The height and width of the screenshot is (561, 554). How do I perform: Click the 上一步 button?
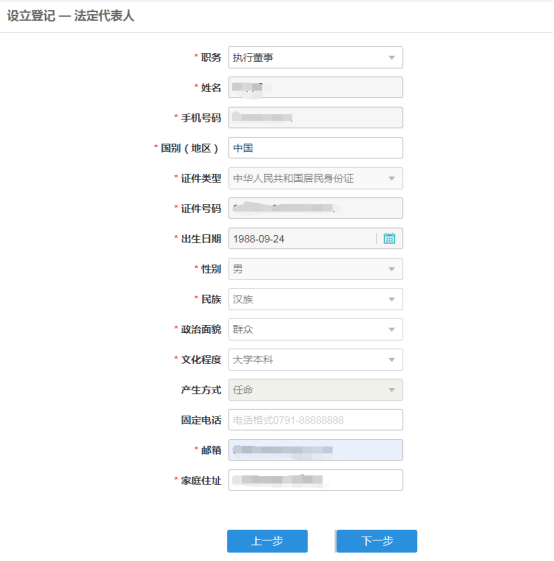point(267,541)
